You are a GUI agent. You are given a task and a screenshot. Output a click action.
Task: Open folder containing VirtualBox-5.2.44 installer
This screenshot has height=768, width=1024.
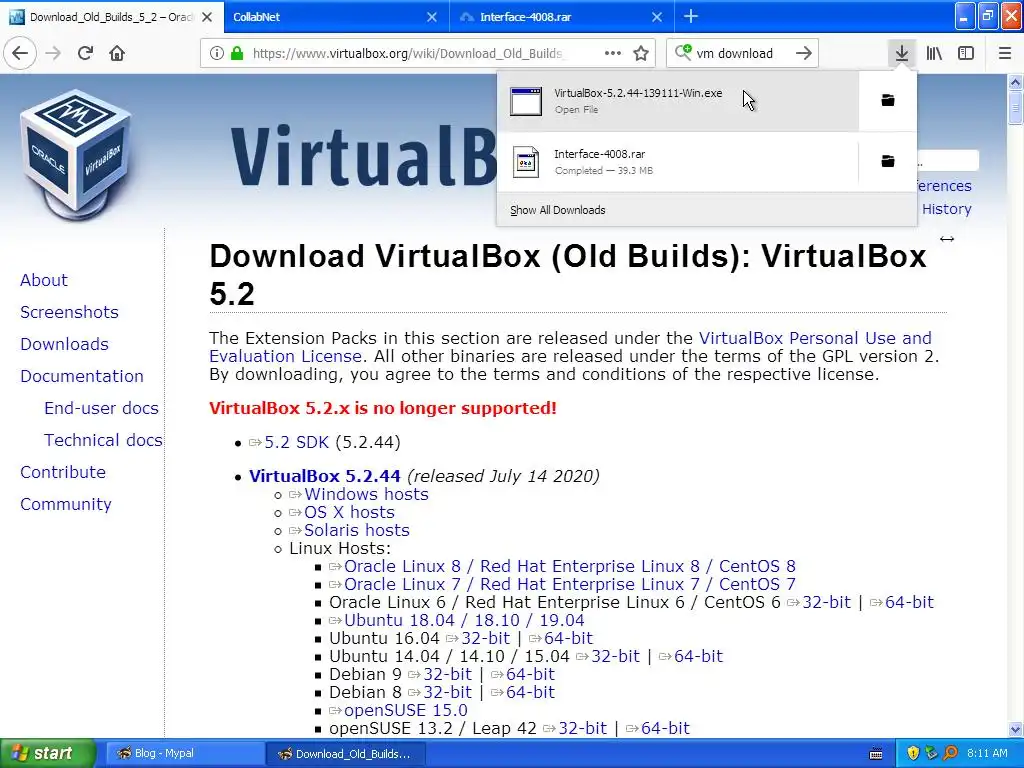click(888, 100)
